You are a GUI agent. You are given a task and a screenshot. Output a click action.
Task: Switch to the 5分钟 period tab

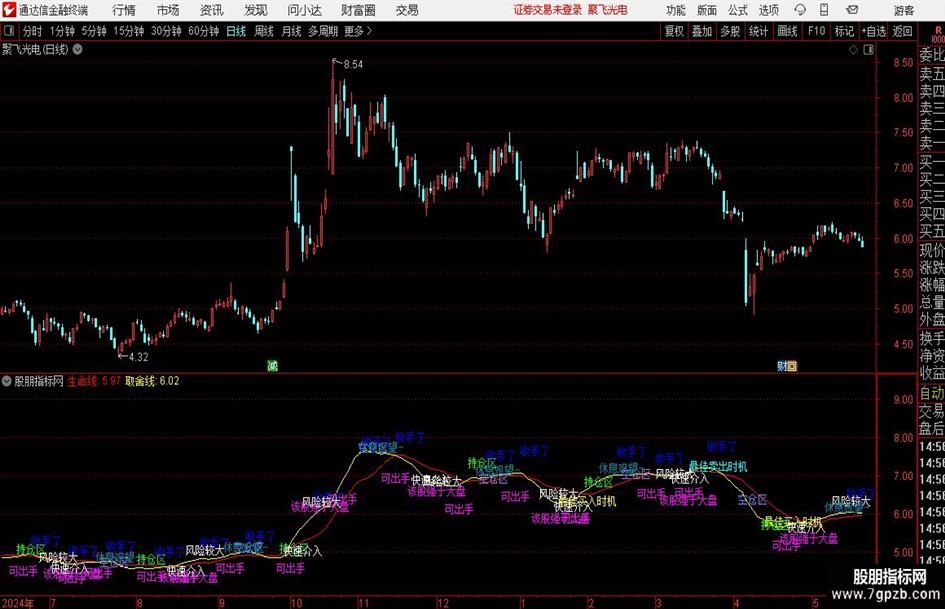(94, 31)
